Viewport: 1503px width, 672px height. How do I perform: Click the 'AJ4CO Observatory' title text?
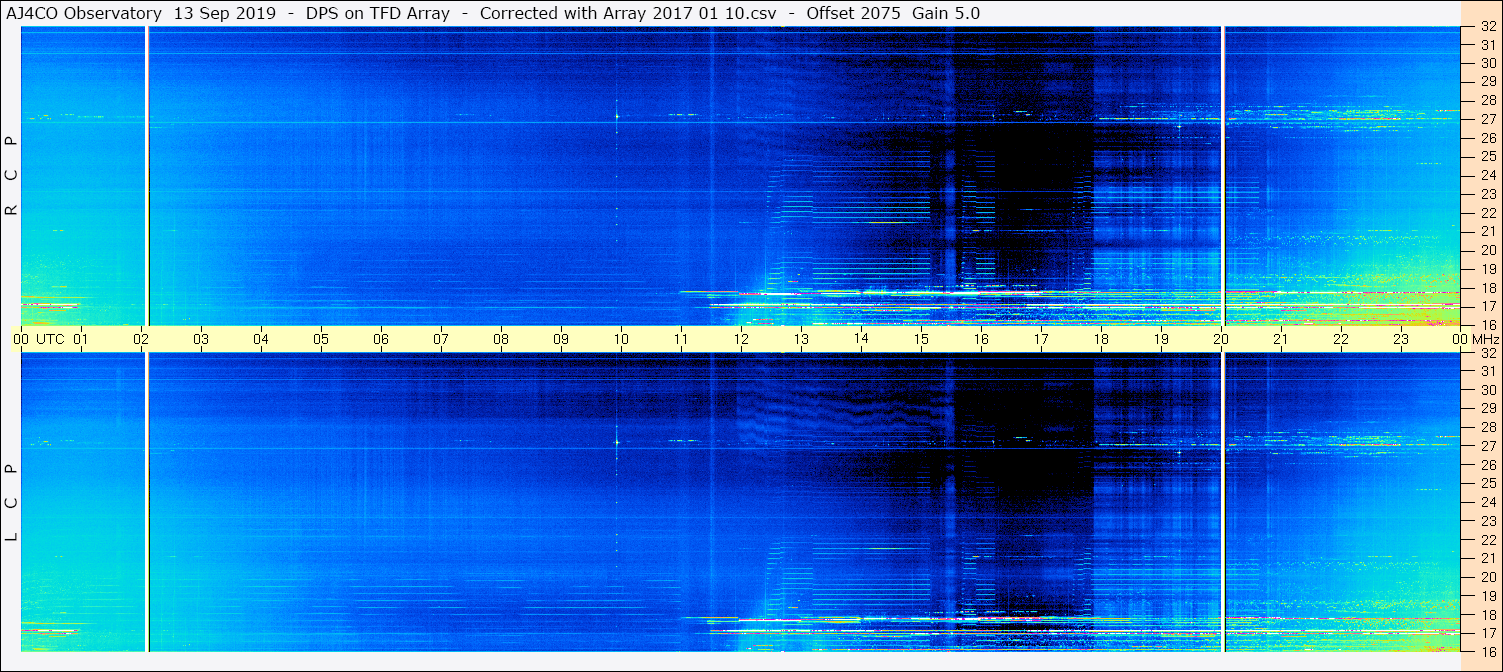[84, 13]
